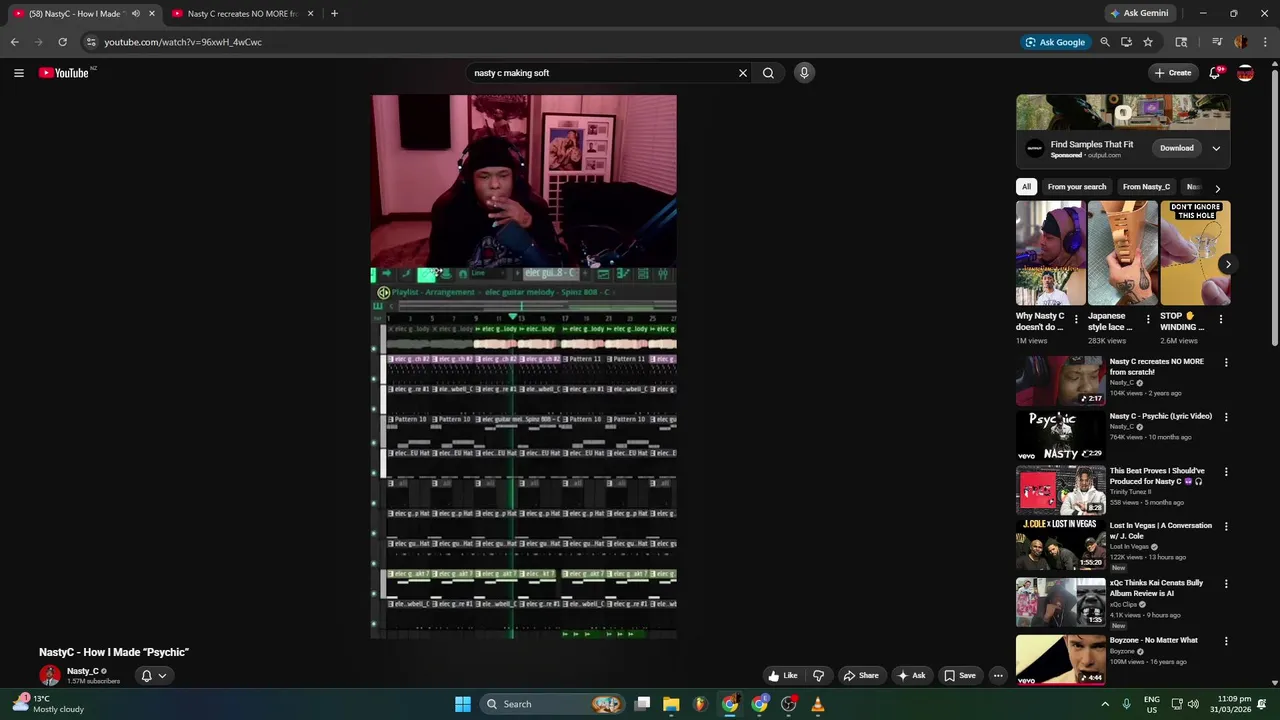Click the YouTube Create button
Screen dimensions: 1280x720
[x=1172, y=73]
